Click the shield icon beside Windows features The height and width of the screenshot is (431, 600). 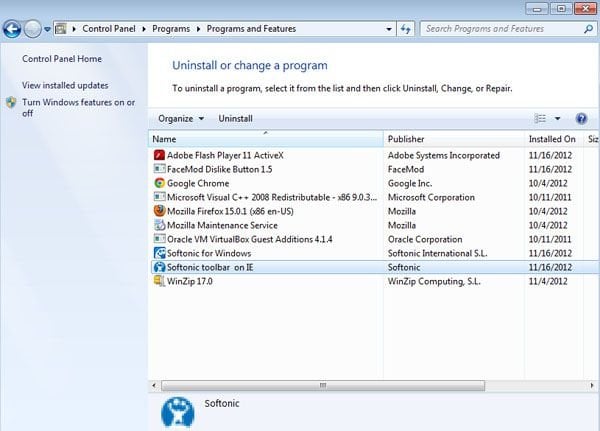coord(11,103)
